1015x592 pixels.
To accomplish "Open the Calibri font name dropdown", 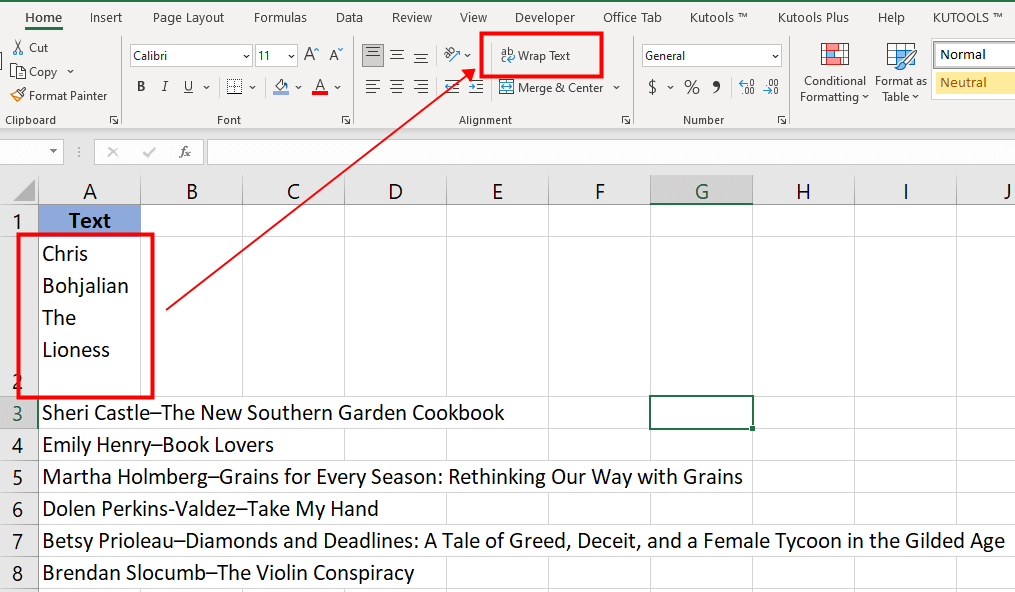I will point(246,56).
